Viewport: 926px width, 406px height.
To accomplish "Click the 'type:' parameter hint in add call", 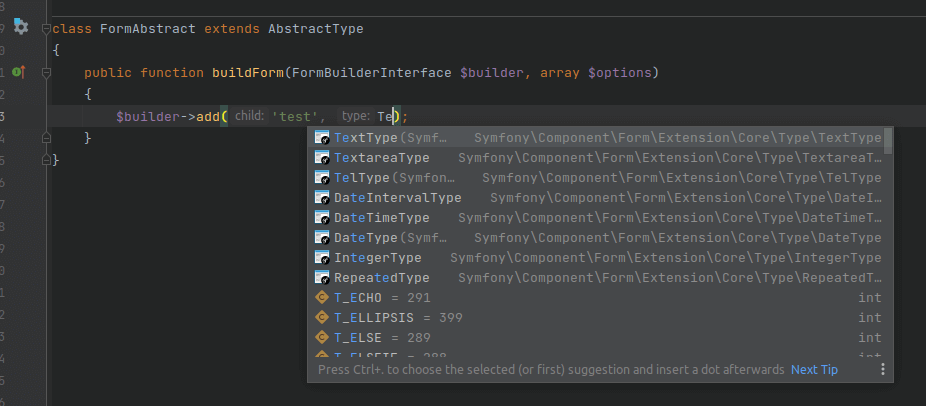I will click(x=355, y=116).
